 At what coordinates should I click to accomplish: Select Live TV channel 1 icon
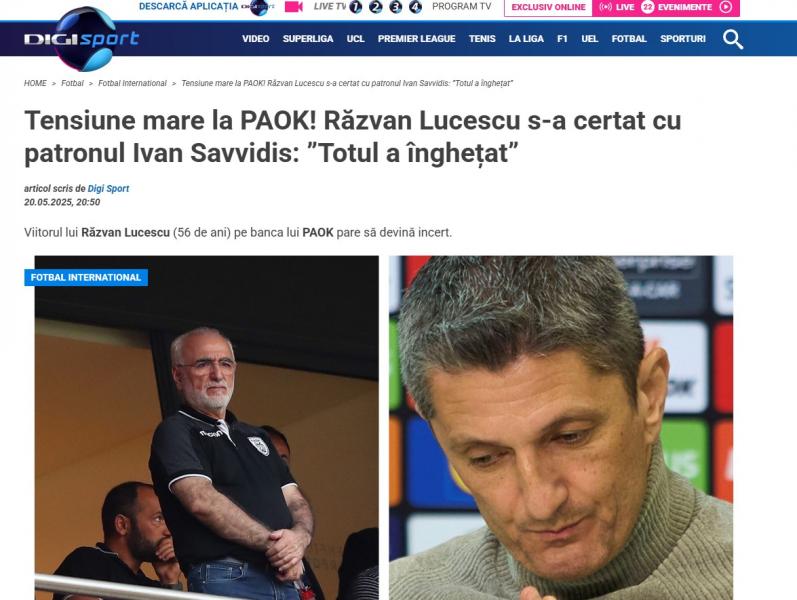click(x=356, y=7)
